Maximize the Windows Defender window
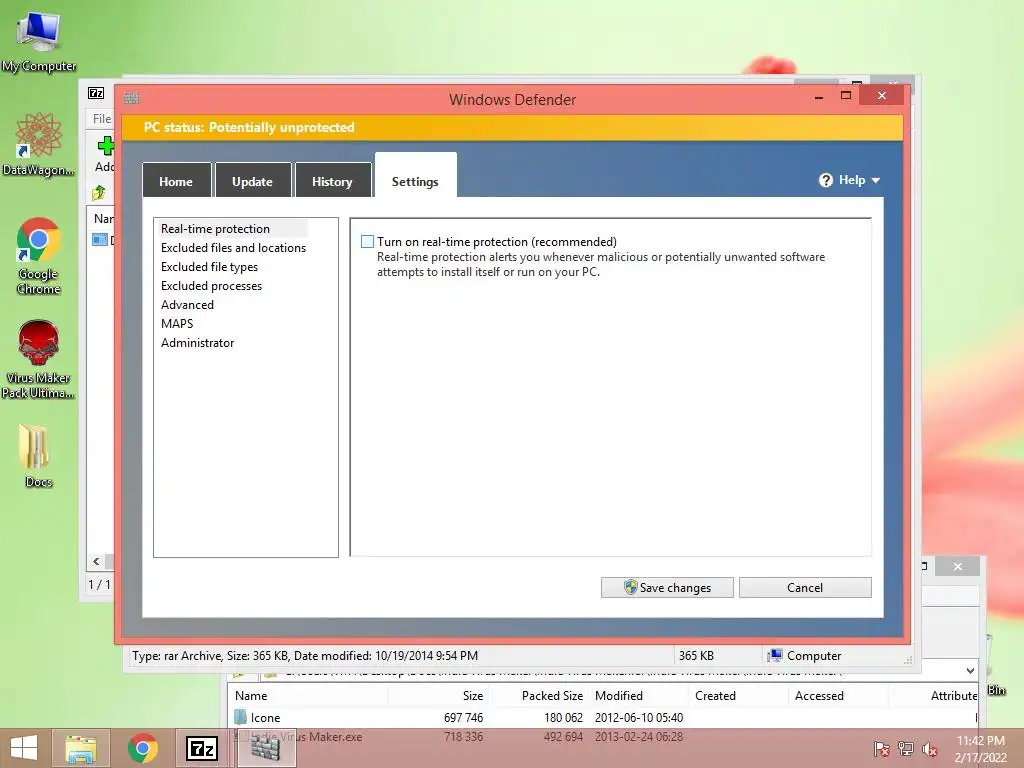Image resolution: width=1024 pixels, height=768 pixels. 846,96
